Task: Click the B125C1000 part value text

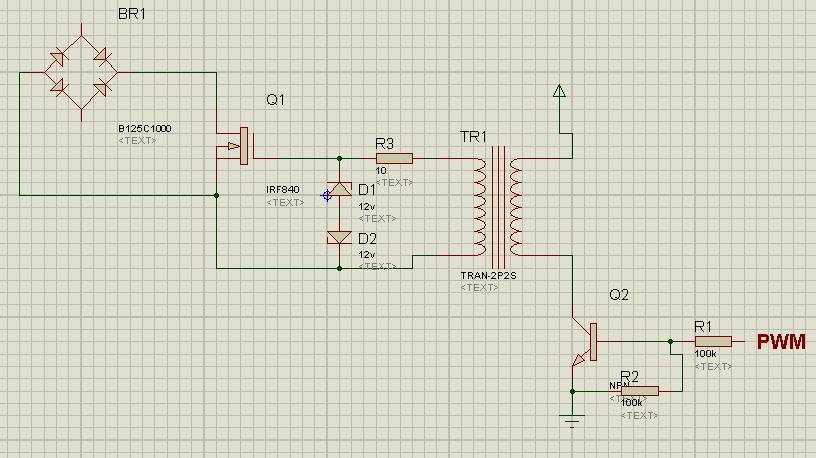Action: coord(145,129)
